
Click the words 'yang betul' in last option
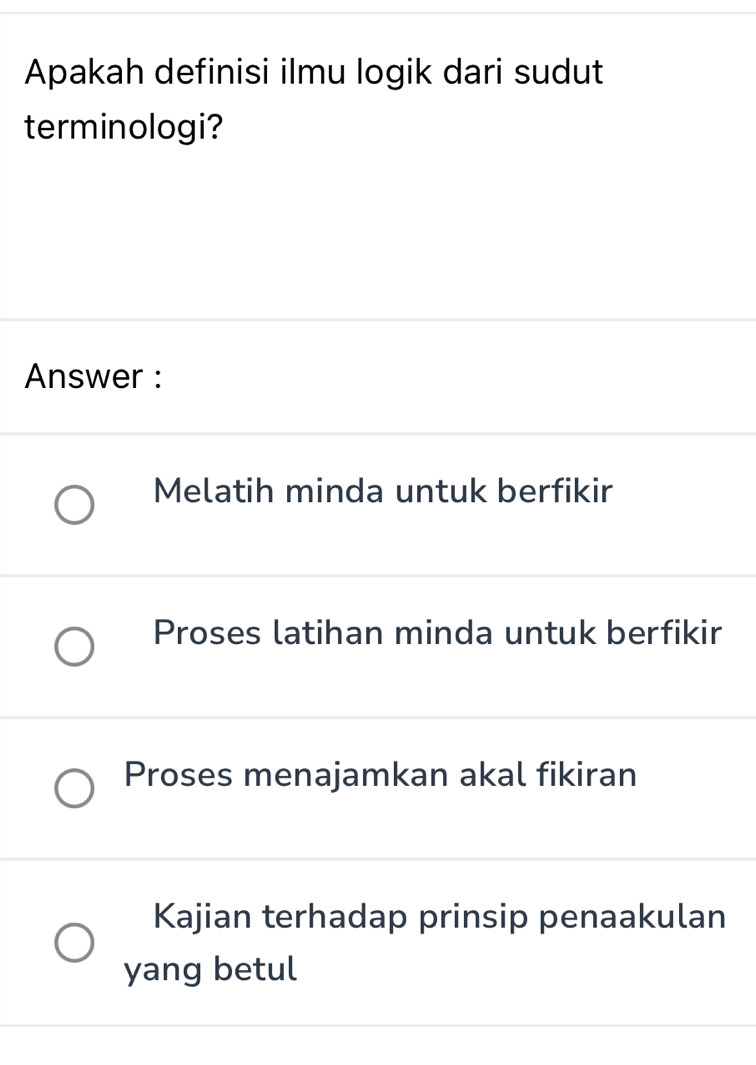[211, 968]
